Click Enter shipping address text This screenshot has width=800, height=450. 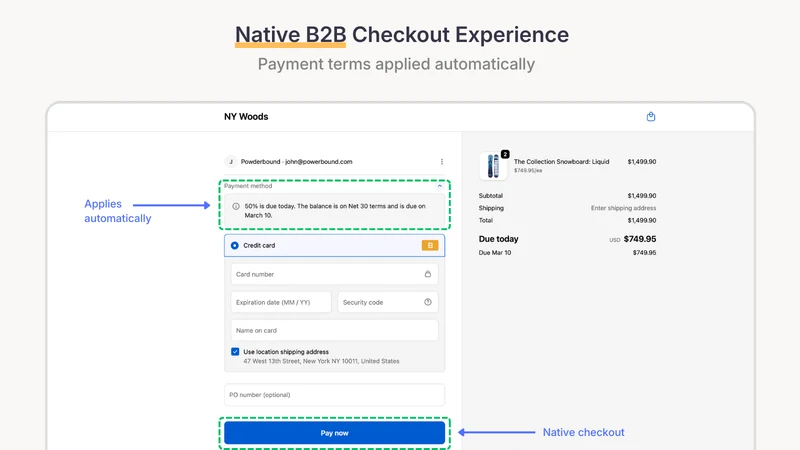click(x=623, y=208)
